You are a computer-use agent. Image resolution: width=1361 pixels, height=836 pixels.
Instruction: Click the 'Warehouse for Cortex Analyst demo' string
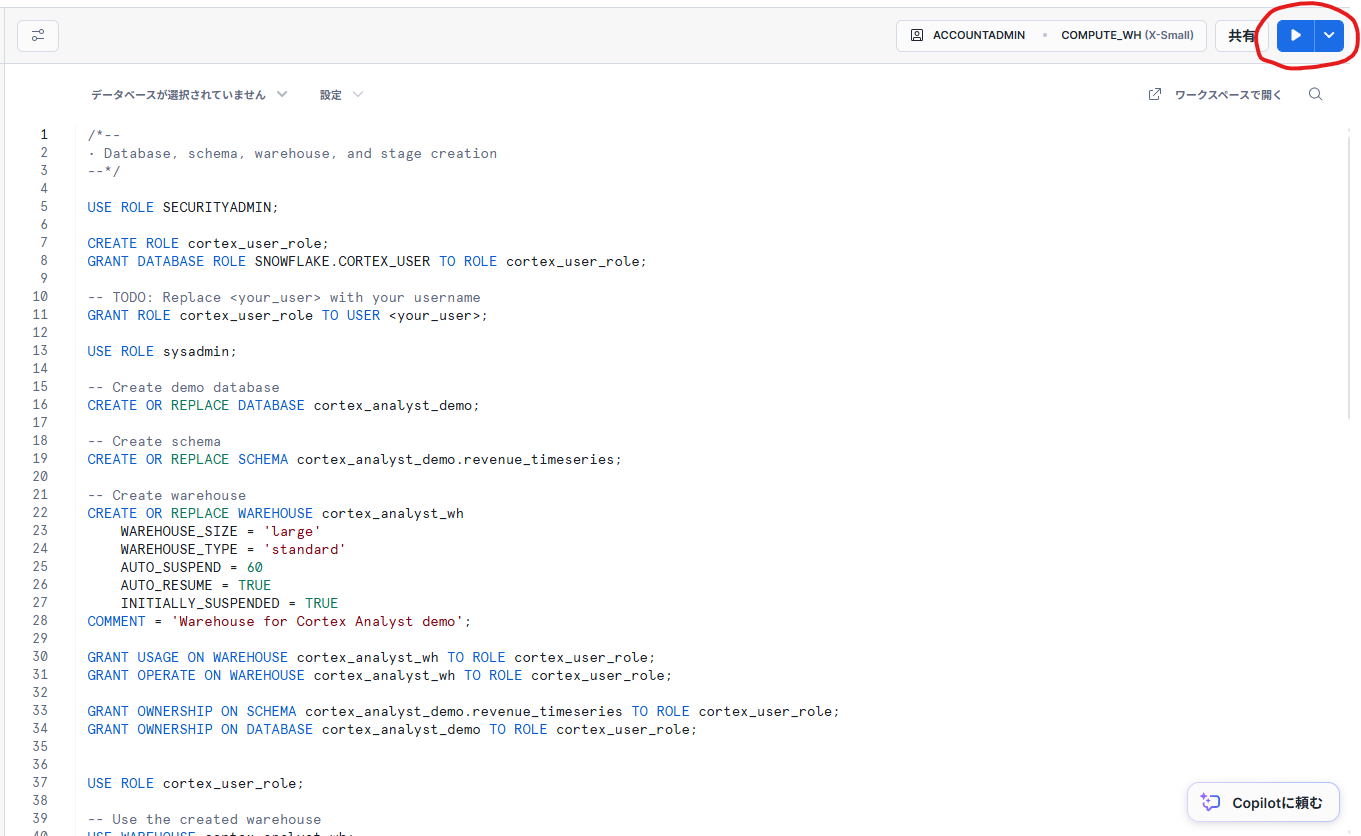point(316,621)
